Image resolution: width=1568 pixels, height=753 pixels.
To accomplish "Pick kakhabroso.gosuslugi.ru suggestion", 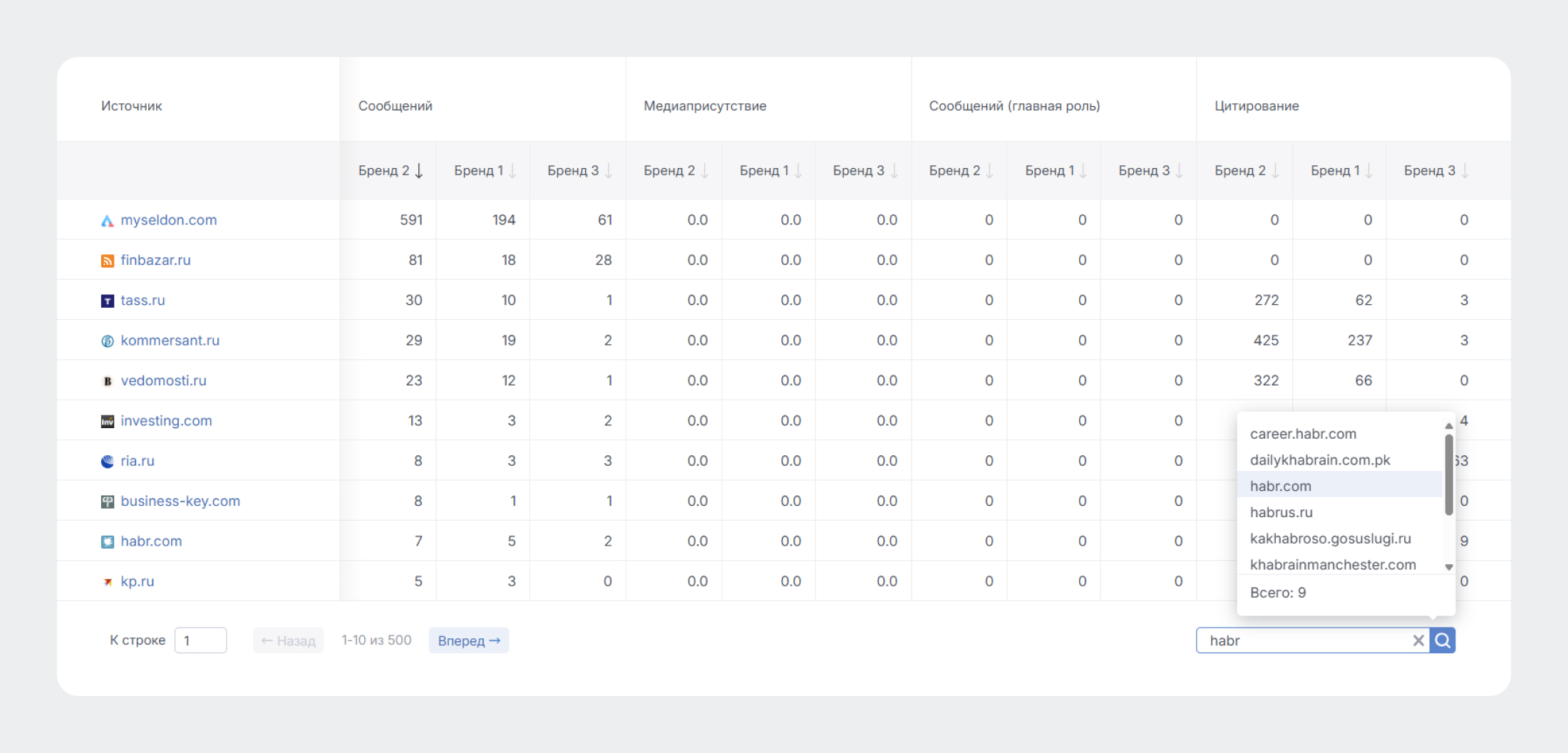I will (x=1330, y=539).
